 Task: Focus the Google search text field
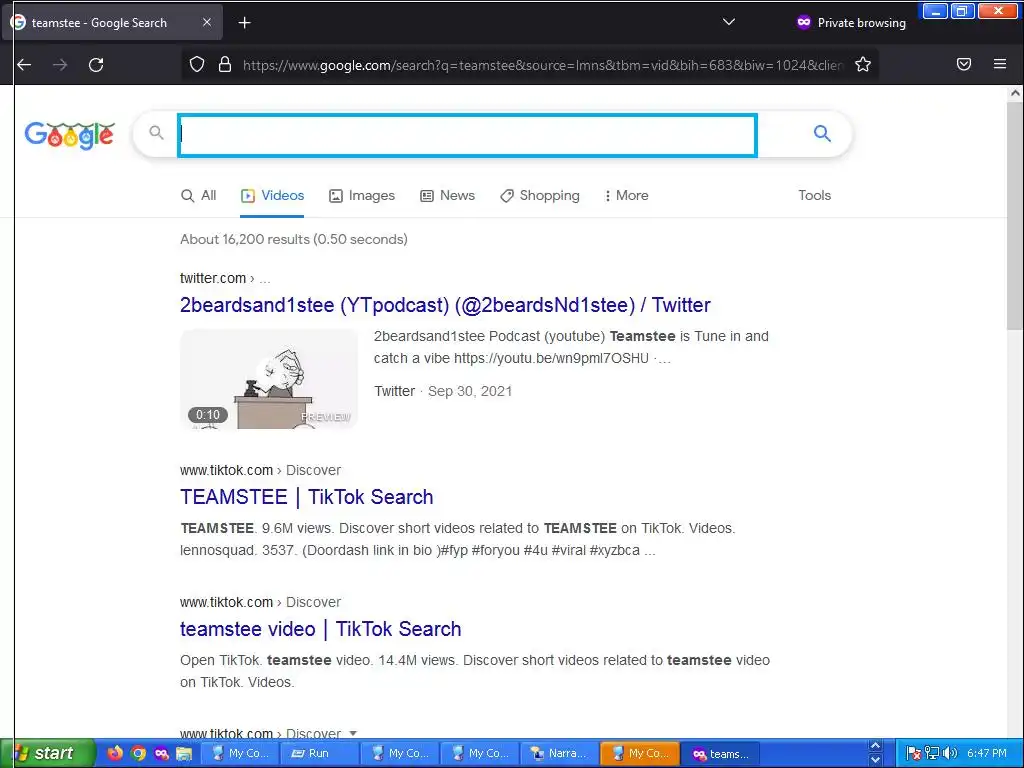[x=467, y=135]
